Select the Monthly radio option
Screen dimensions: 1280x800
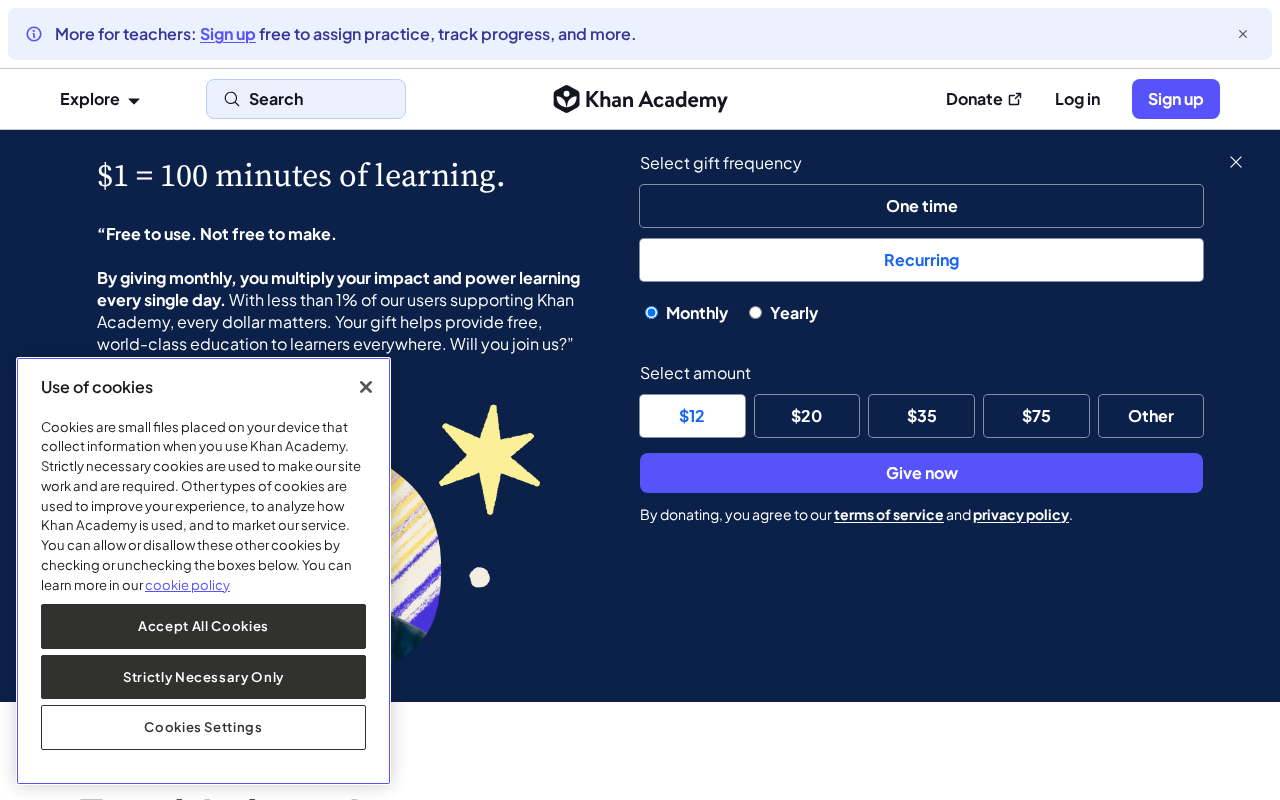[x=652, y=313]
